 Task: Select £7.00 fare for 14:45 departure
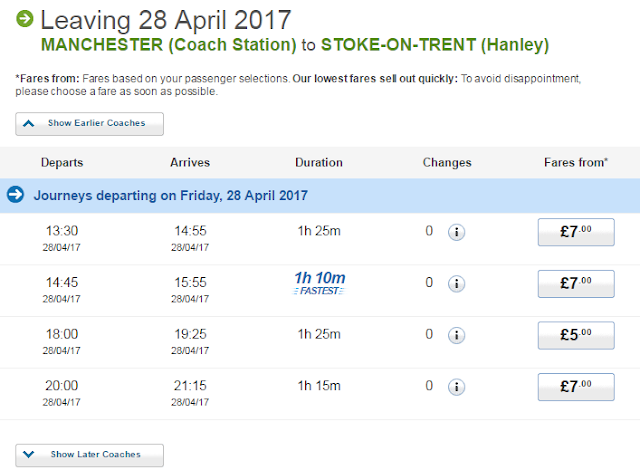click(x=576, y=283)
